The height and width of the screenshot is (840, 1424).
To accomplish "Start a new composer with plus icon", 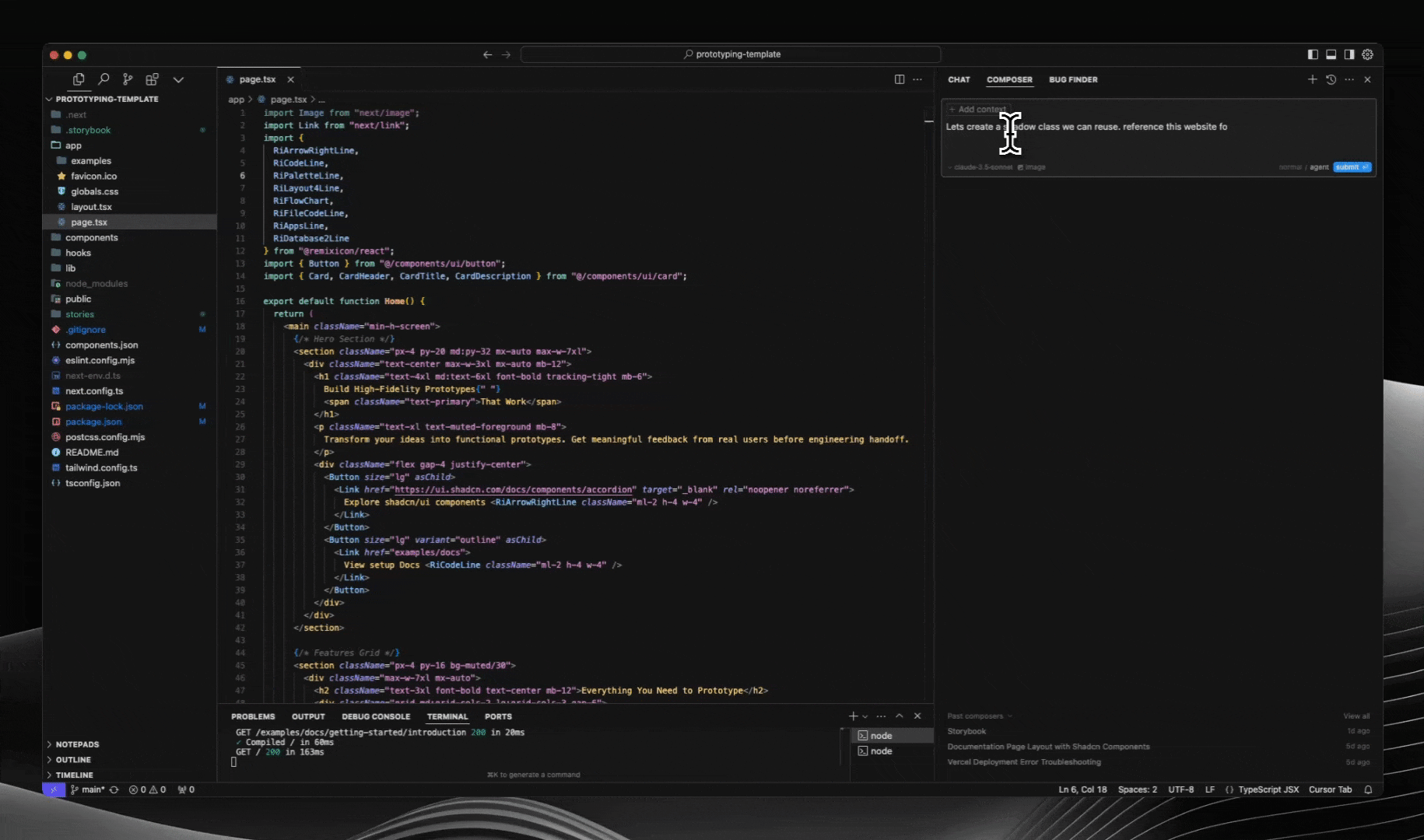I will point(1312,79).
